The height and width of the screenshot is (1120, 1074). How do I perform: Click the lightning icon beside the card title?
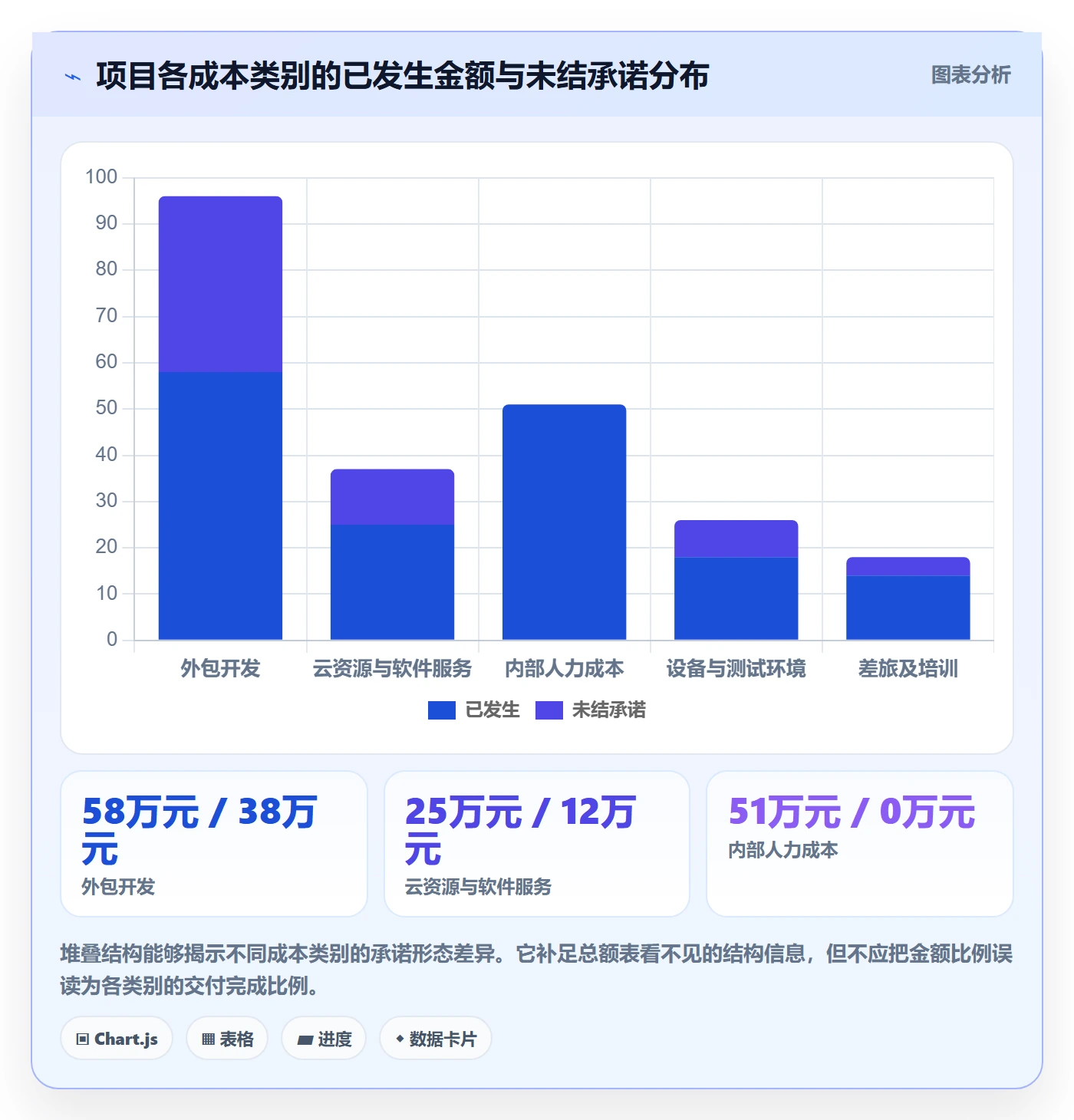coord(73,77)
